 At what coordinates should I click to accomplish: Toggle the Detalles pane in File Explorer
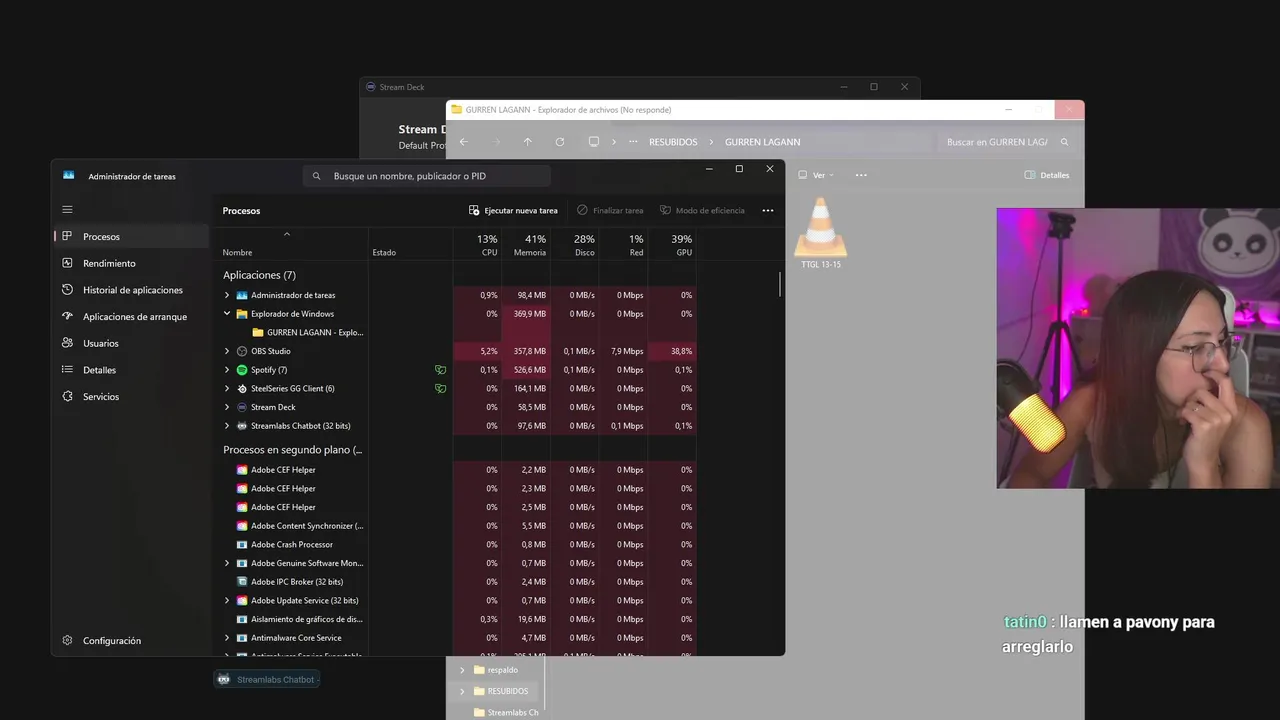pyautogui.click(x=1047, y=175)
